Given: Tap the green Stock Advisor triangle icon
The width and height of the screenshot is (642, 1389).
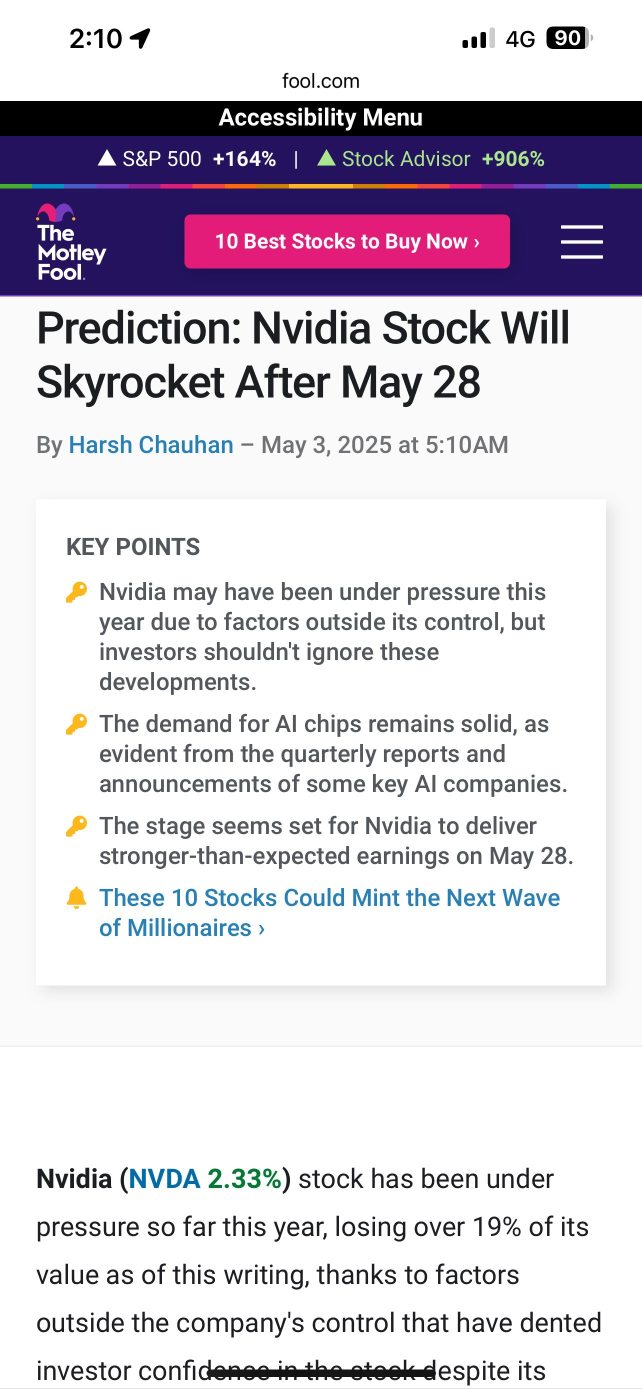Looking at the screenshot, I should pos(326,158).
